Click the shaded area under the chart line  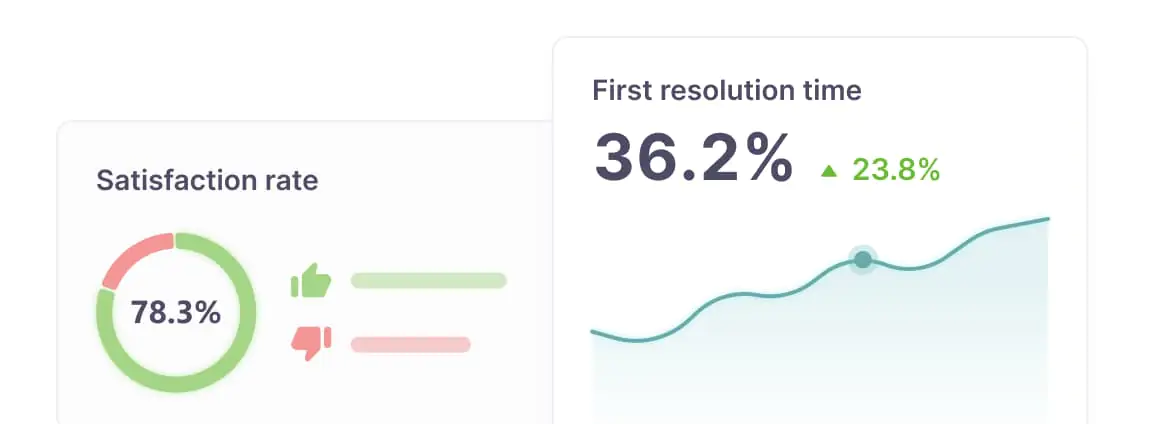tap(820, 355)
